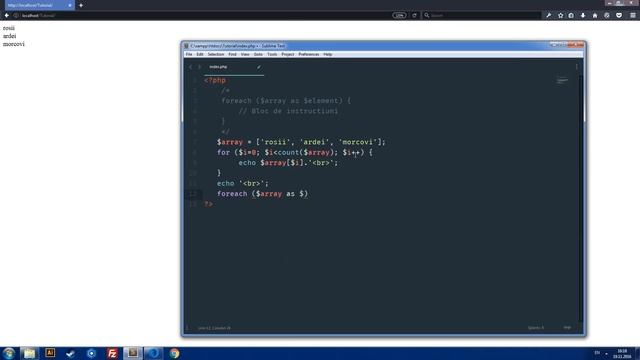Open the Preferences menu in Sublime Text

tap(309, 54)
